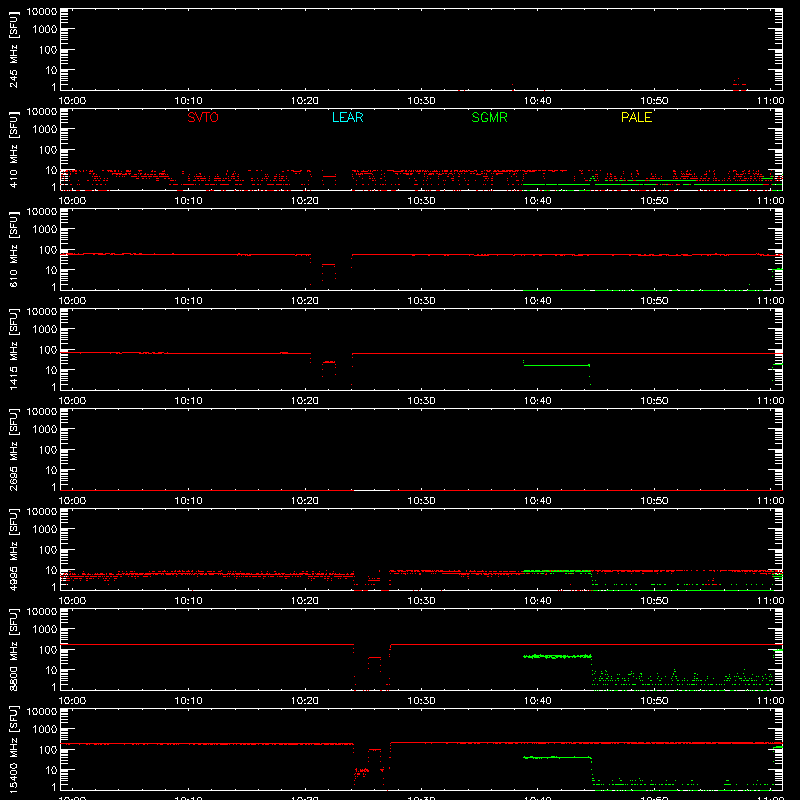The image size is (800, 800).
Task: Click the 10 value on 15400 MHz axis
Action: tap(52, 770)
